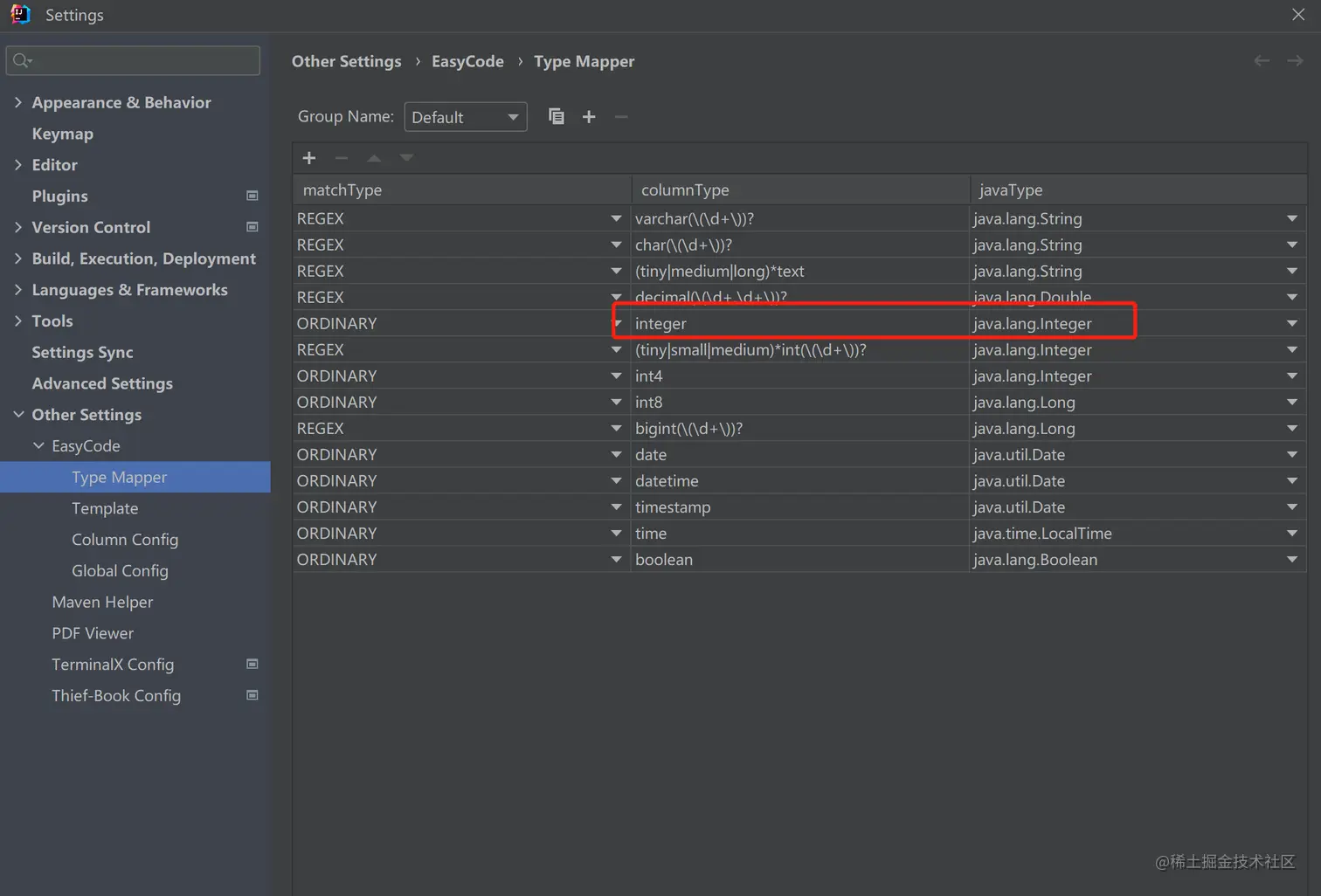The width and height of the screenshot is (1321, 896).
Task: Collapse the Other Settings section
Action: click(x=18, y=414)
